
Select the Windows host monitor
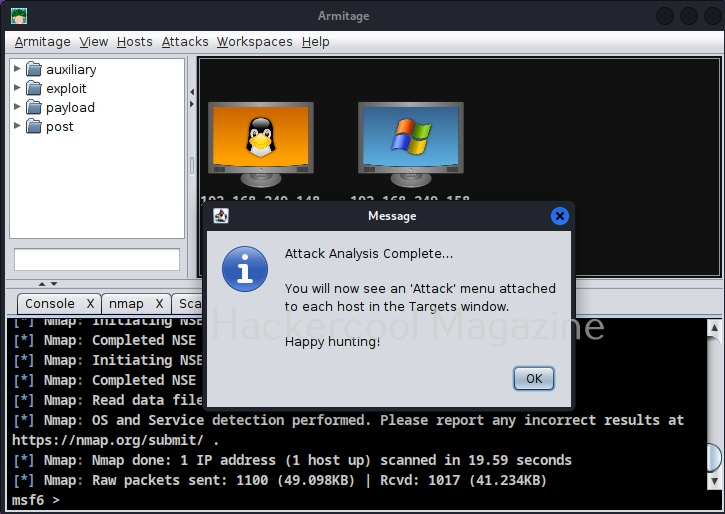click(x=411, y=144)
